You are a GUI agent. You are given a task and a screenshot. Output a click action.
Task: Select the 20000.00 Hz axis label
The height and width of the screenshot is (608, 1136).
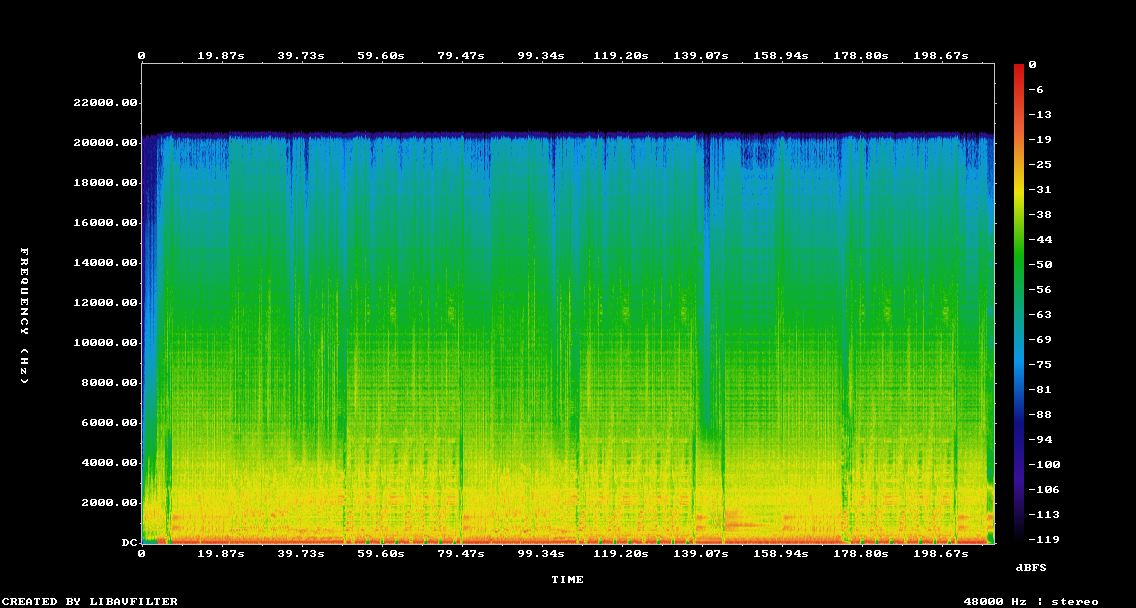pyautogui.click(x=105, y=143)
